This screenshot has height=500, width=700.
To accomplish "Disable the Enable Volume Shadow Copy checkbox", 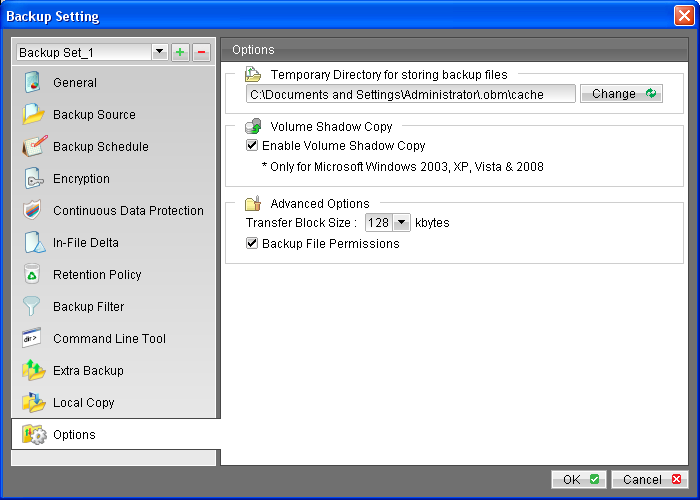I will click(x=252, y=146).
